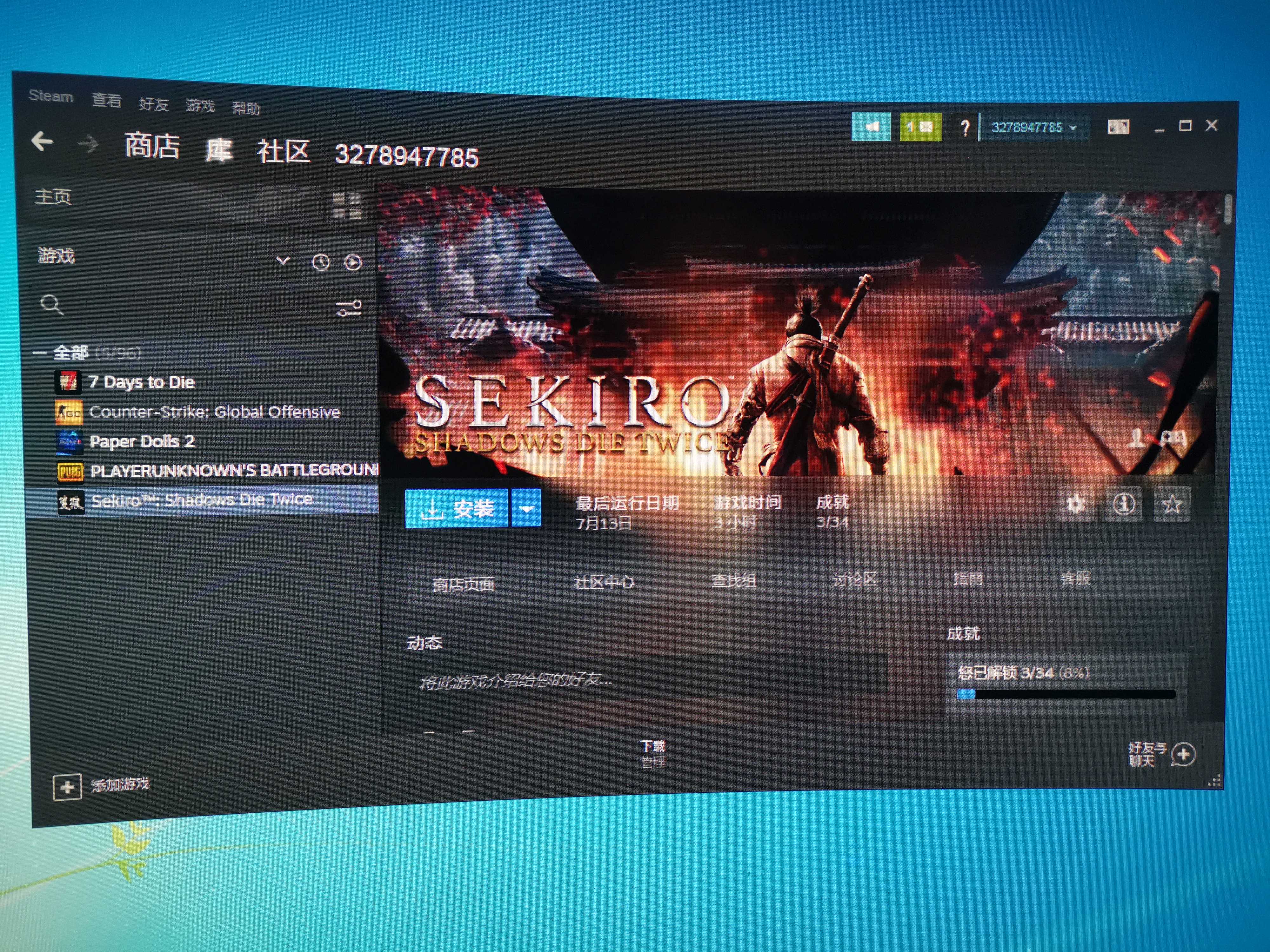The image size is (1270, 952).
Task: Switch library to grid collections view
Action: 347,205
